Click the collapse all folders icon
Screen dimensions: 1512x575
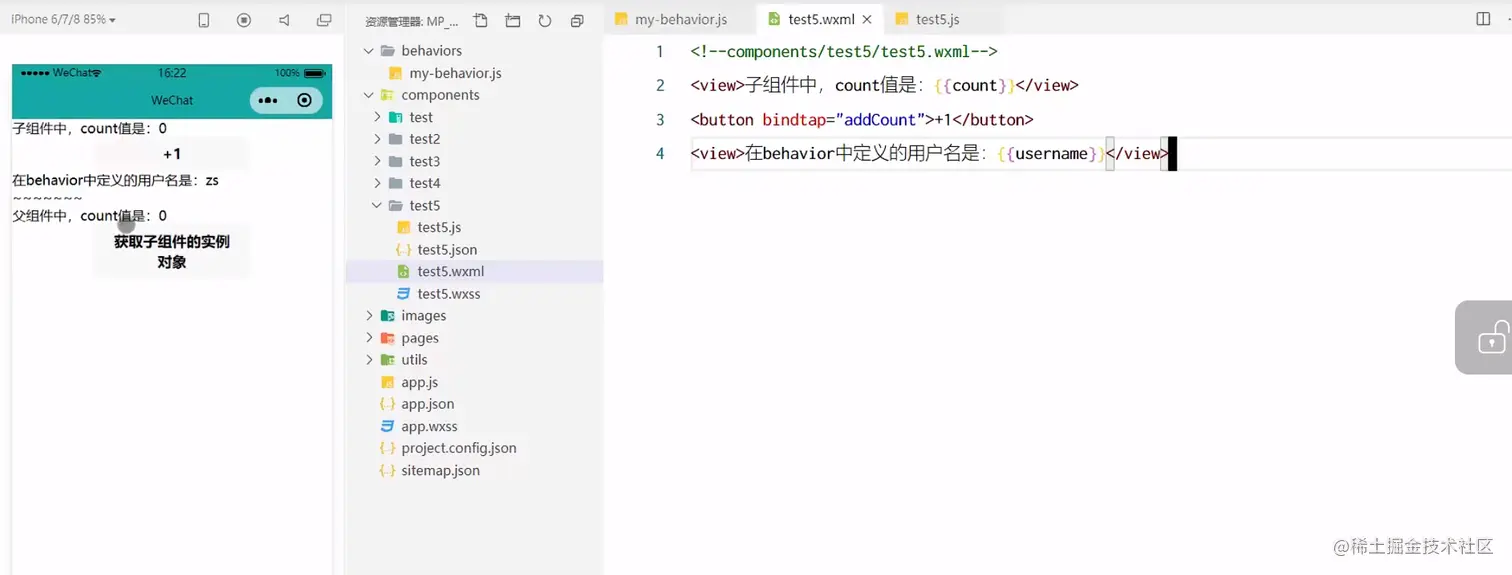click(577, 21)
